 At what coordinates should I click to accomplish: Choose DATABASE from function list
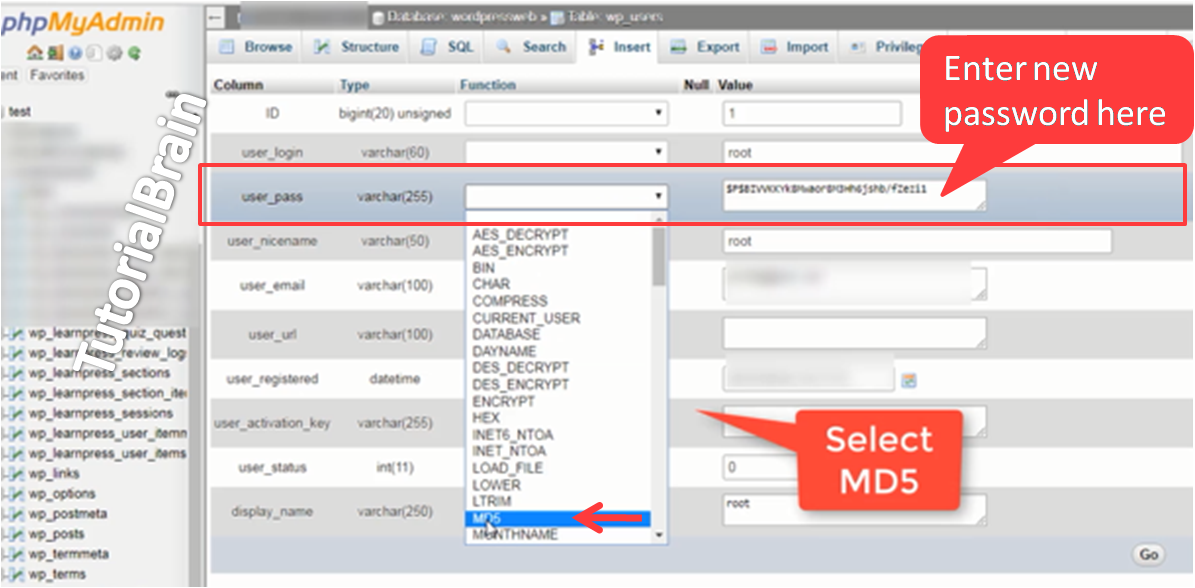point(558,334)
